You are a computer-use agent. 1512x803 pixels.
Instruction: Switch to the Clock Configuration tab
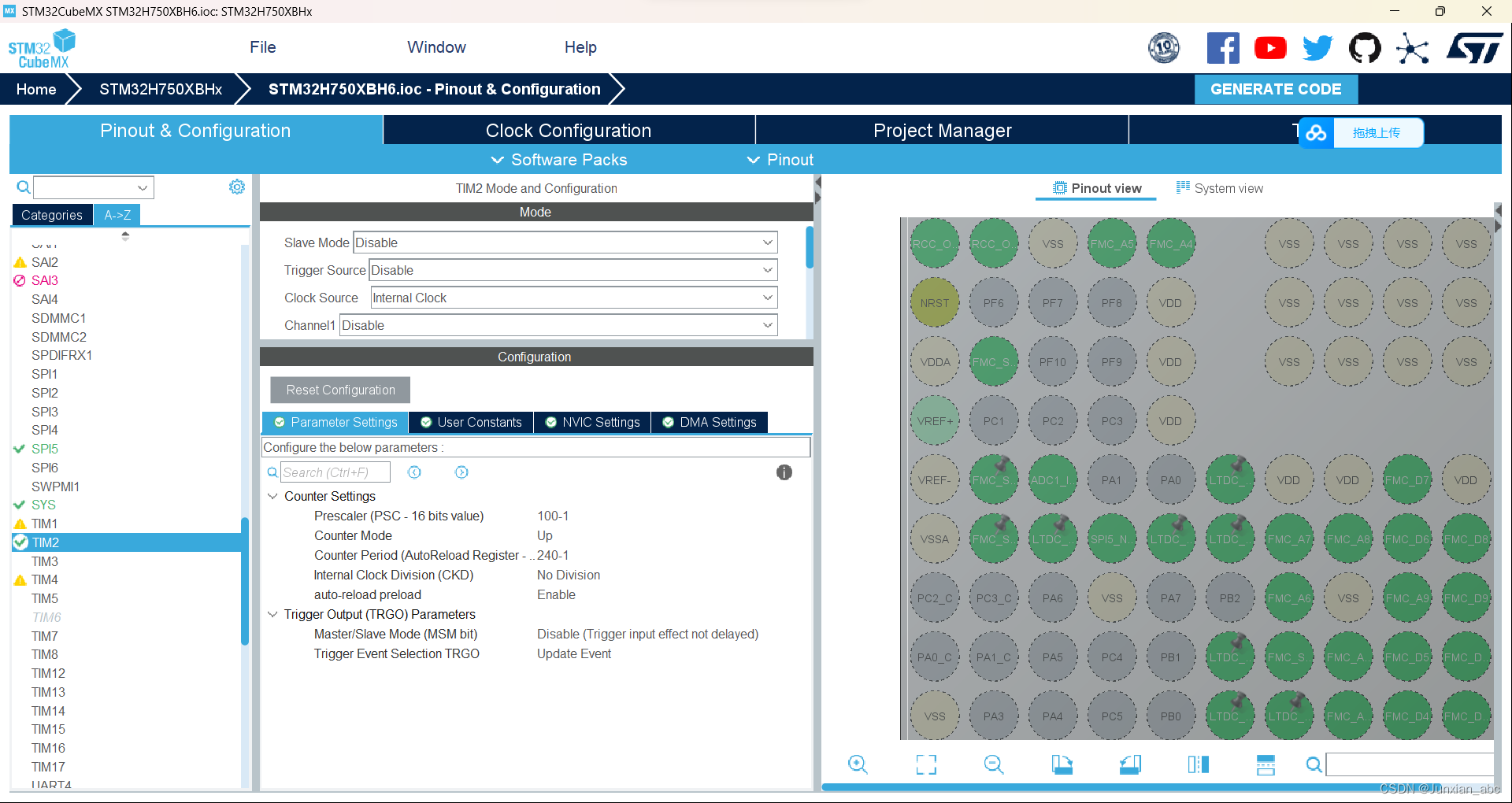click(x=569, y=131)
